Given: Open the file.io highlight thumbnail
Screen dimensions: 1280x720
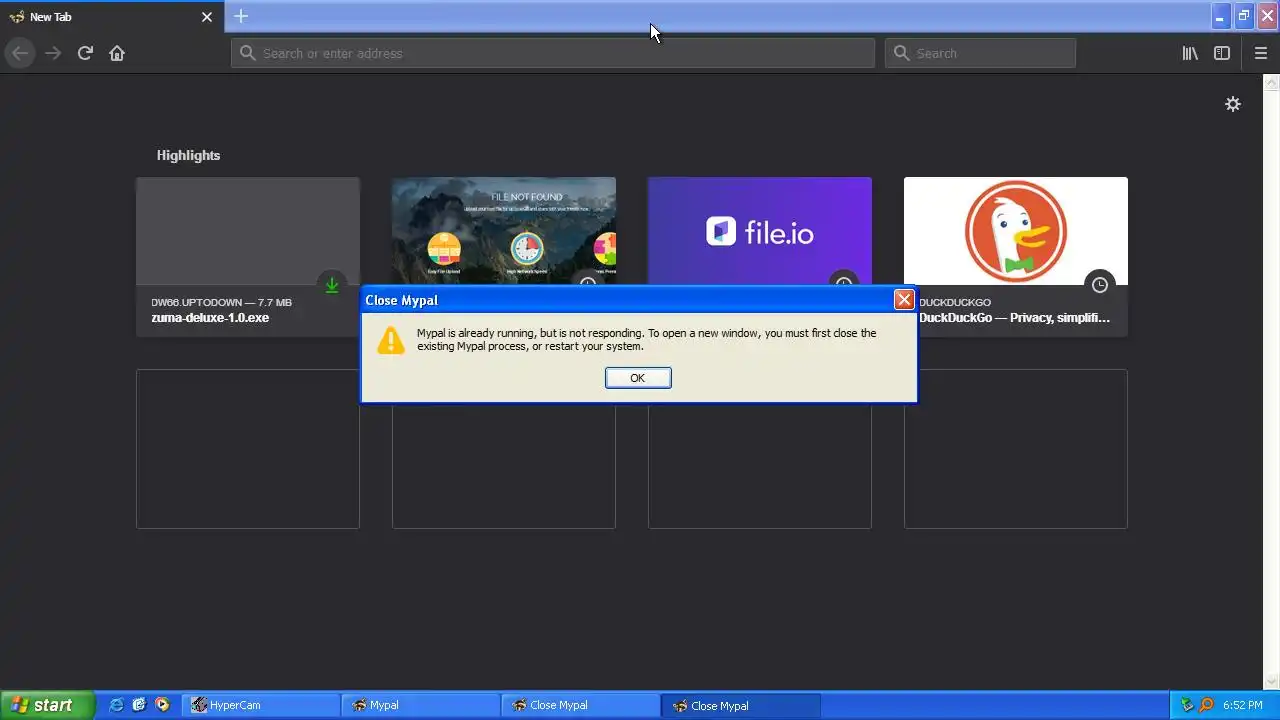Looking at the screenshot, I should [x=760, y=231].
